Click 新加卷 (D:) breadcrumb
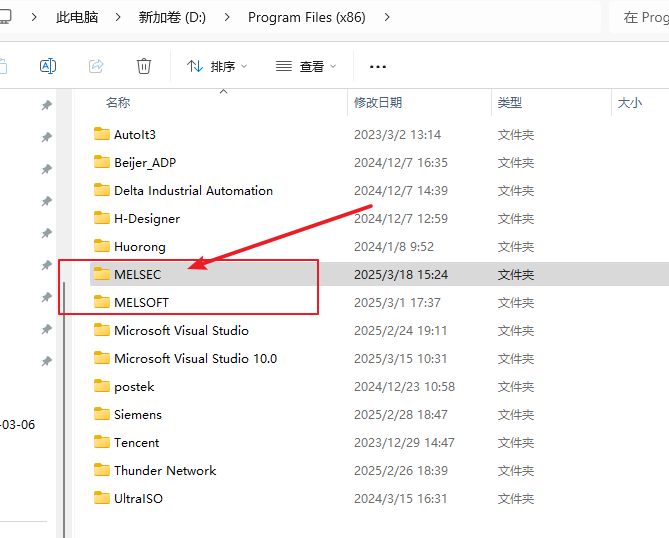669x538 pixels. coord(172,17)
